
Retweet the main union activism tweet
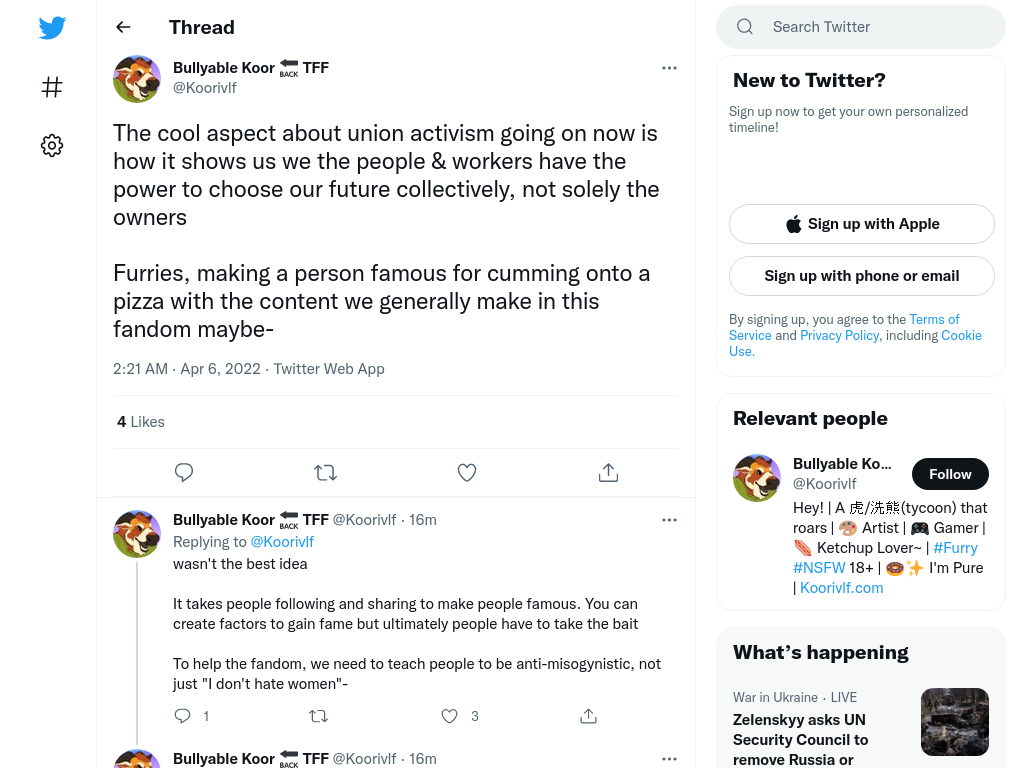pos(325,472)
